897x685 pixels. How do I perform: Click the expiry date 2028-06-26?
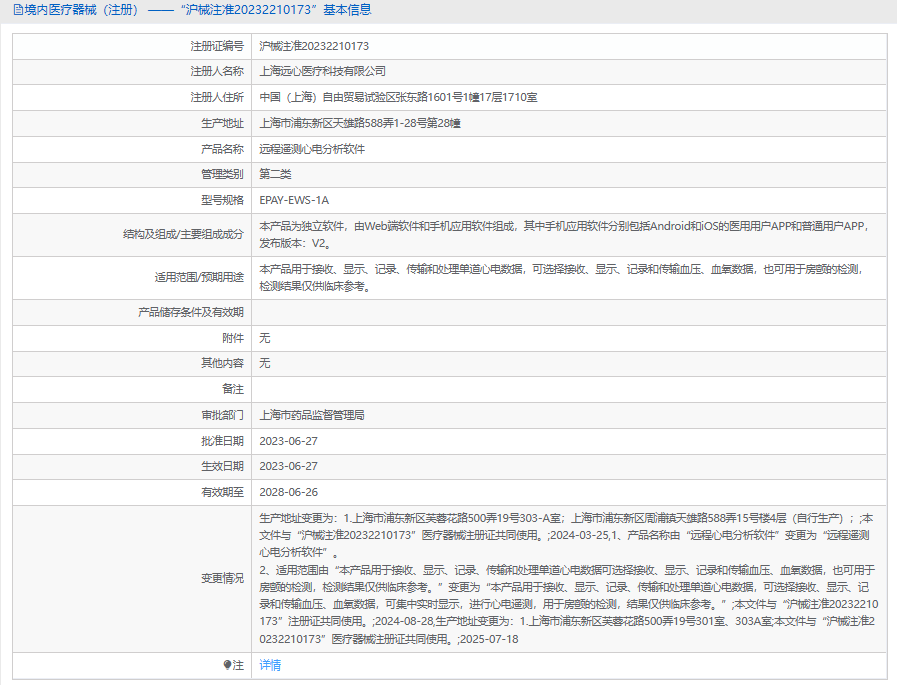288,492
